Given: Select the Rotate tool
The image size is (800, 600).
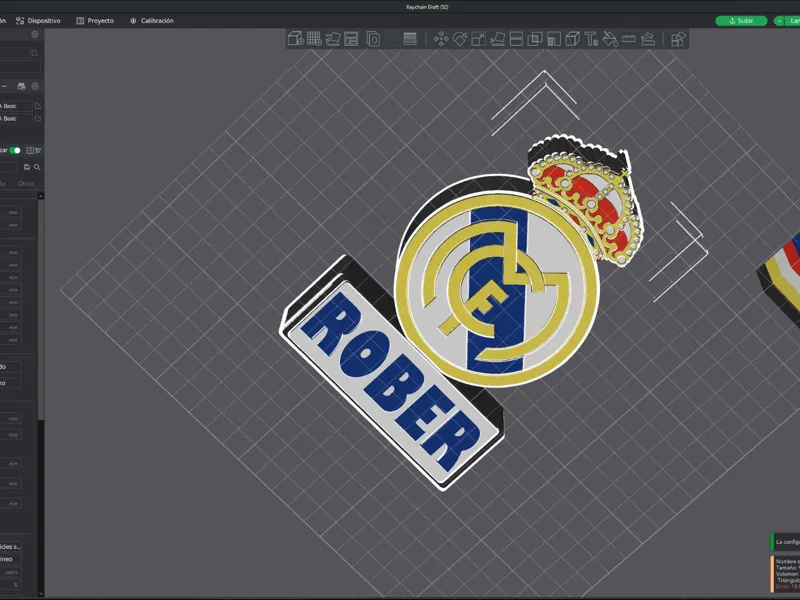Looking at the screenshot, I should point(460,39).
